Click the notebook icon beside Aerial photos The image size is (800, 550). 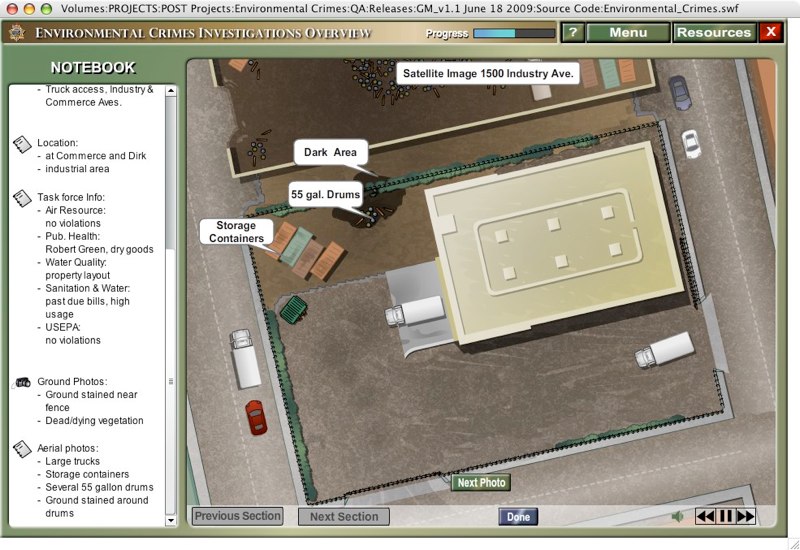pyautogui.click(x=22, y=448)
